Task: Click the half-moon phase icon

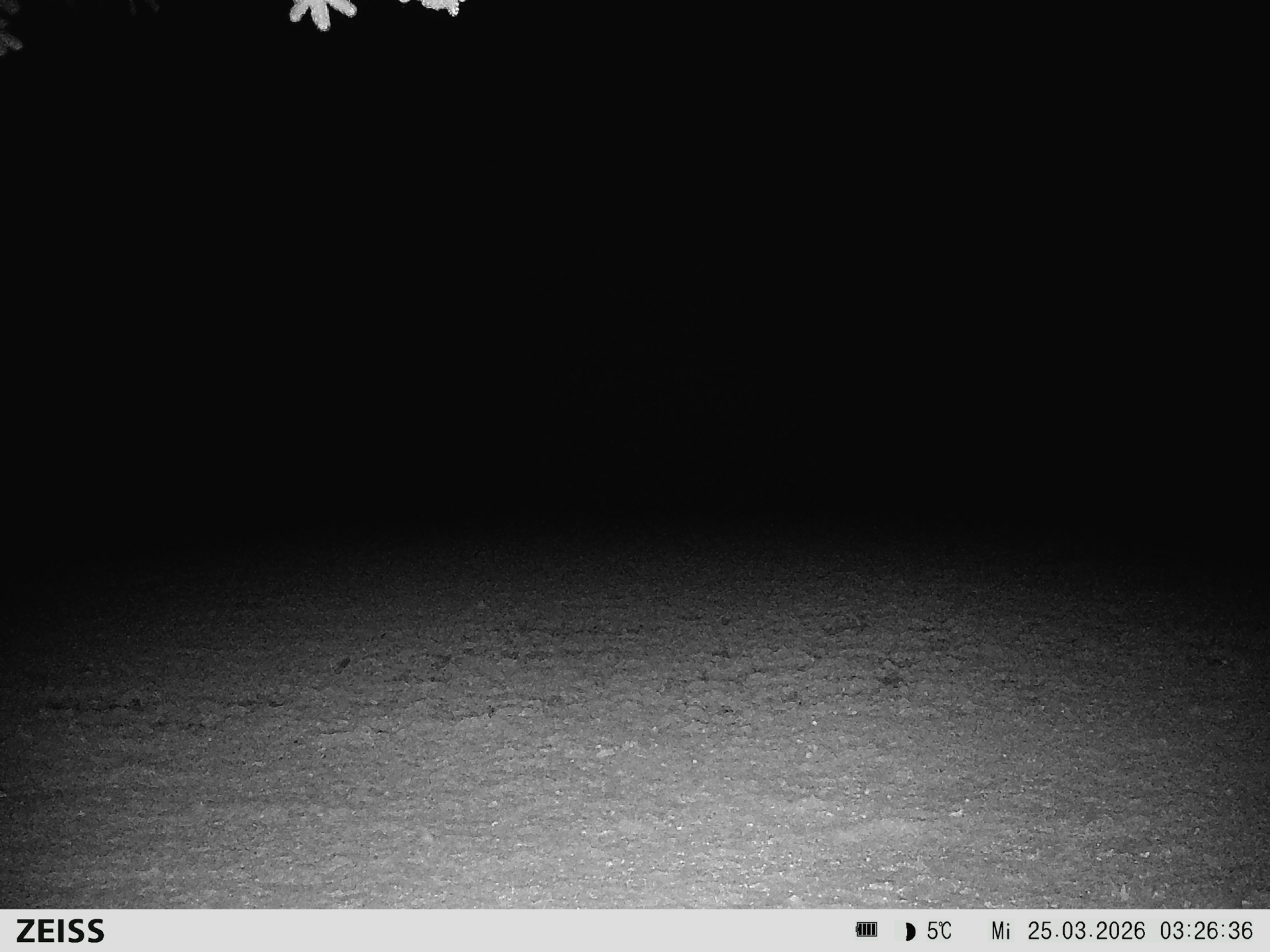Action: tap(910, 932)
